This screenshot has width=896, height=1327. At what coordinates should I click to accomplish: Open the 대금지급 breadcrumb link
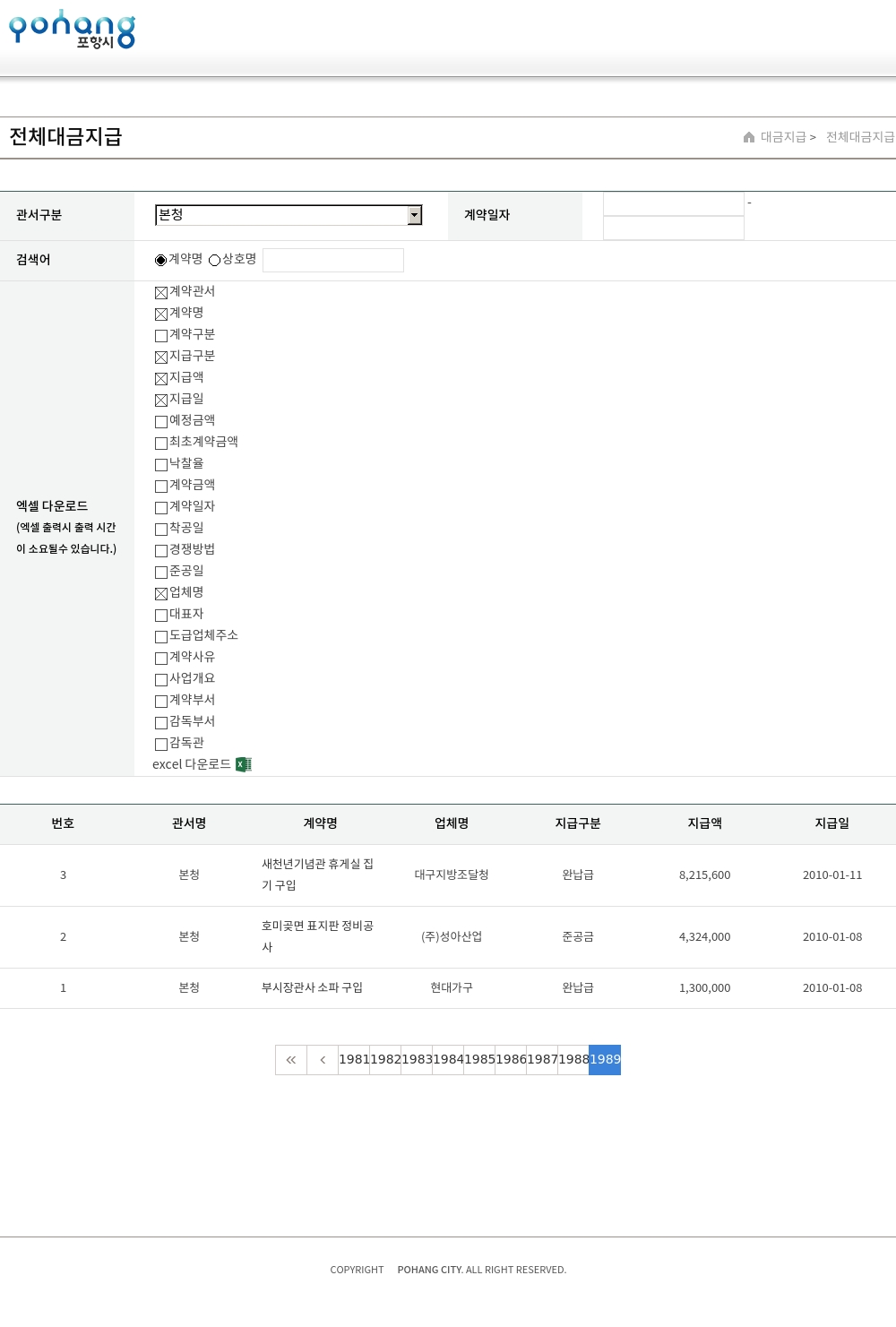[x=783, y=137]
